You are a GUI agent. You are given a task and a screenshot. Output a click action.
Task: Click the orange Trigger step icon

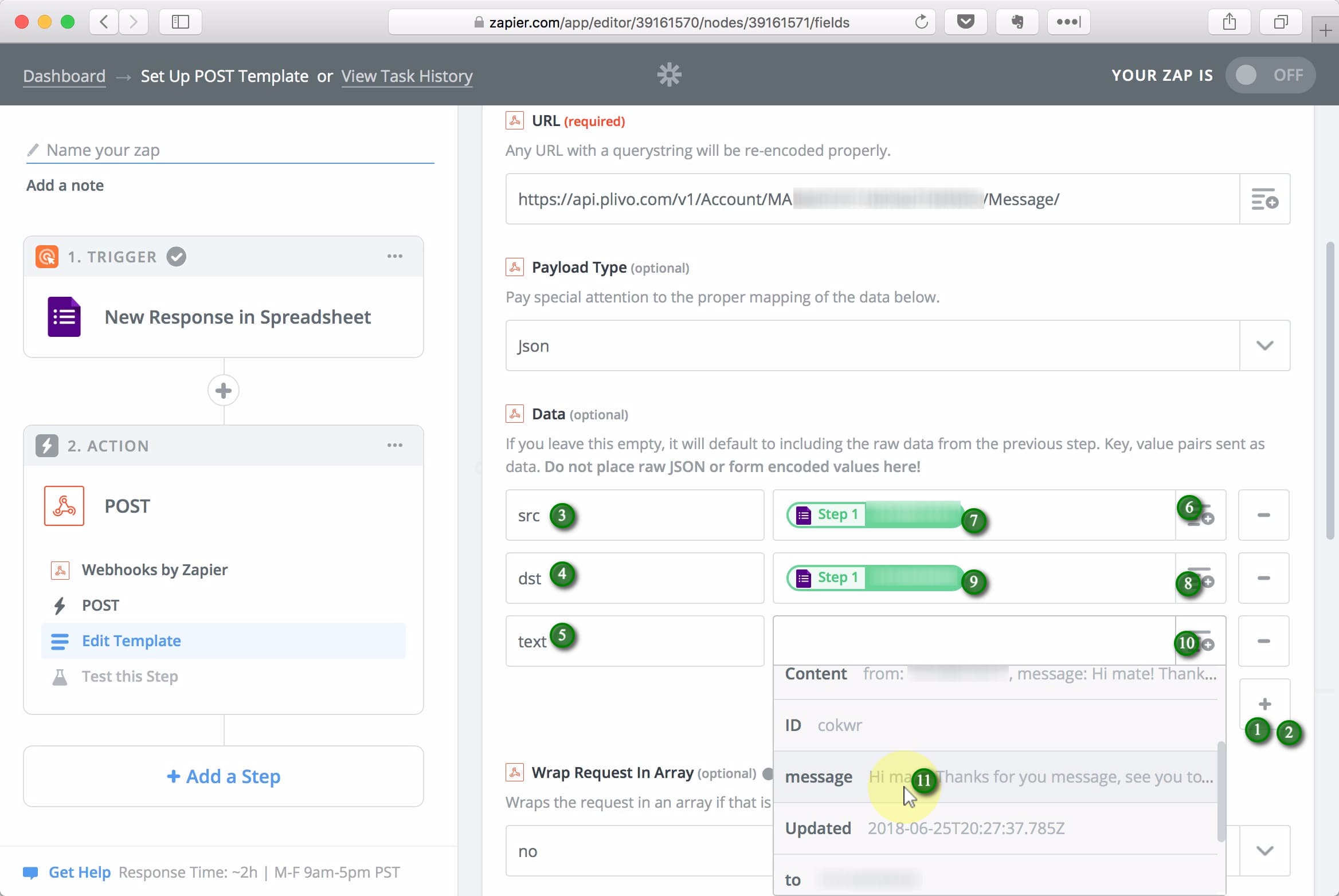click(x=47, y=256)
